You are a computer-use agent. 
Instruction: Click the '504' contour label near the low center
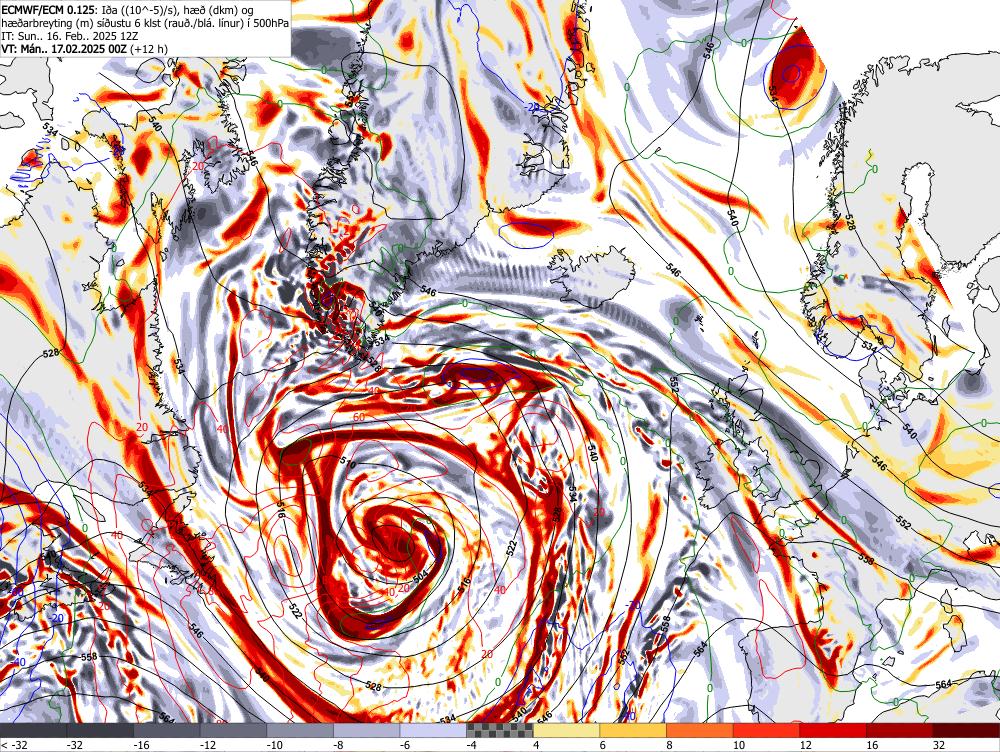click(x=420, y=577)
